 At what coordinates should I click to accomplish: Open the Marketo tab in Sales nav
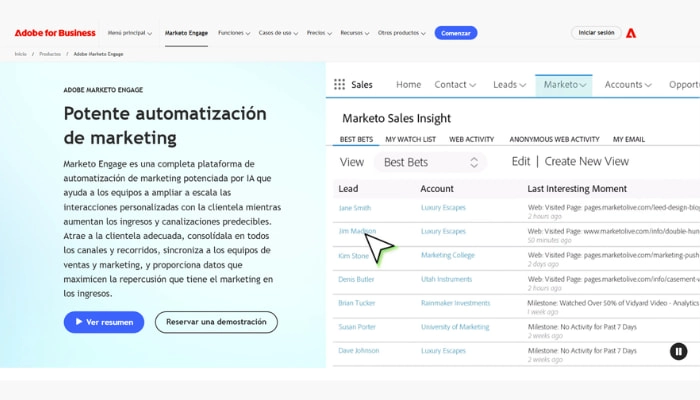click(564, 85)
